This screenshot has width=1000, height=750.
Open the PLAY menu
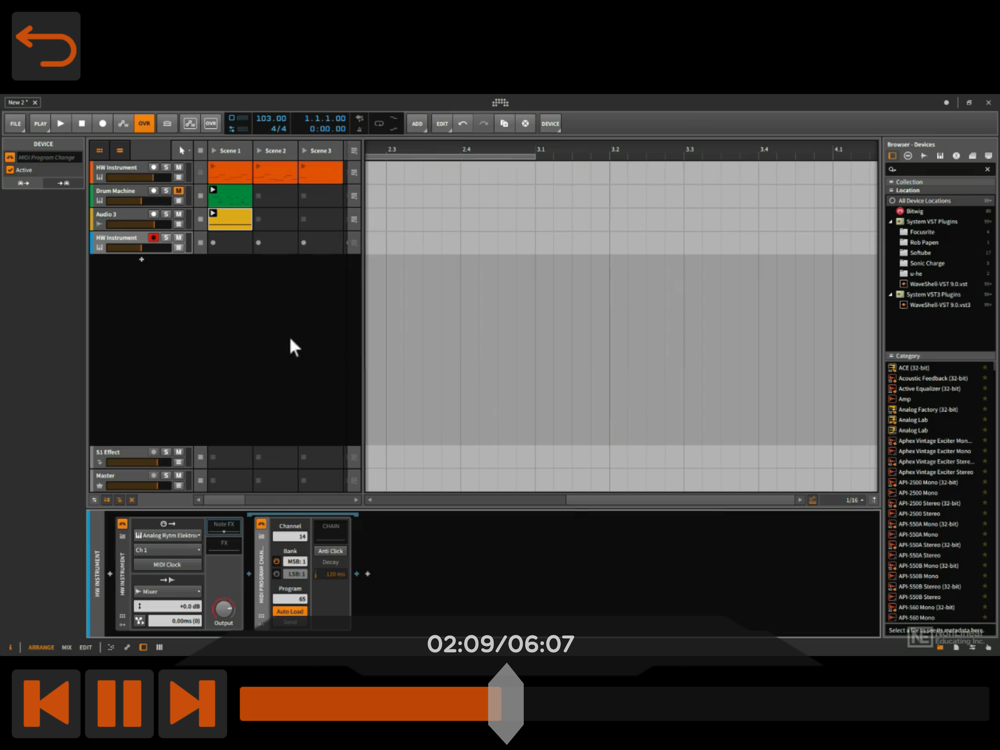(x=40, y=123)
